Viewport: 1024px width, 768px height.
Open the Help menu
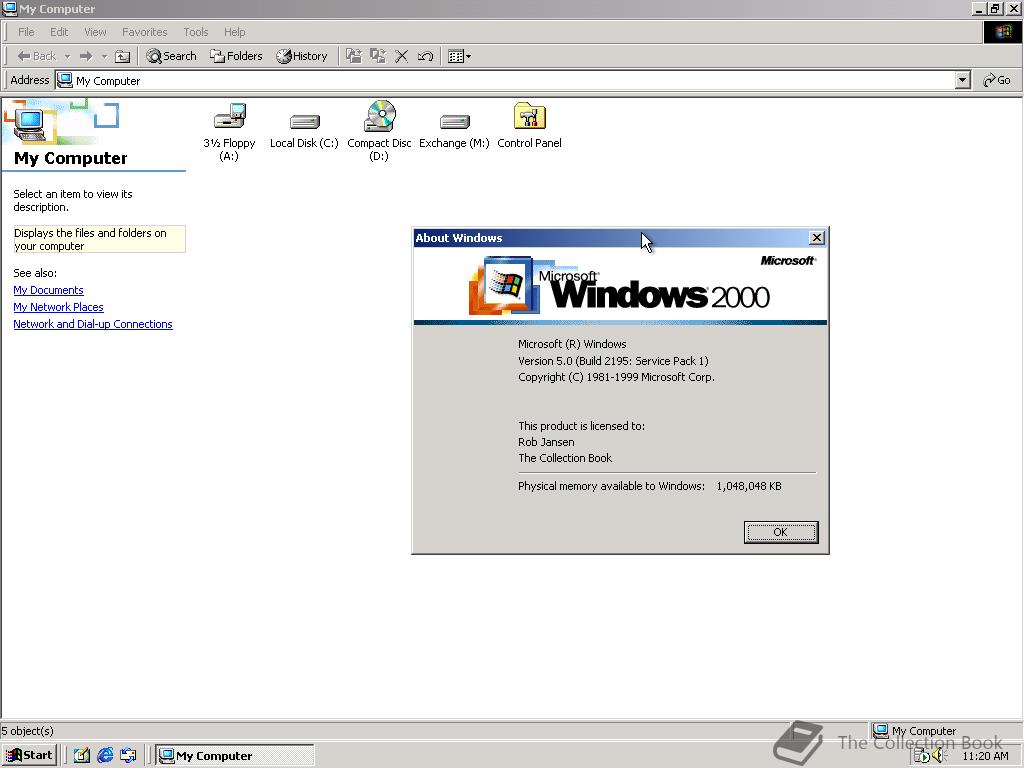click(x=234, y=32)
